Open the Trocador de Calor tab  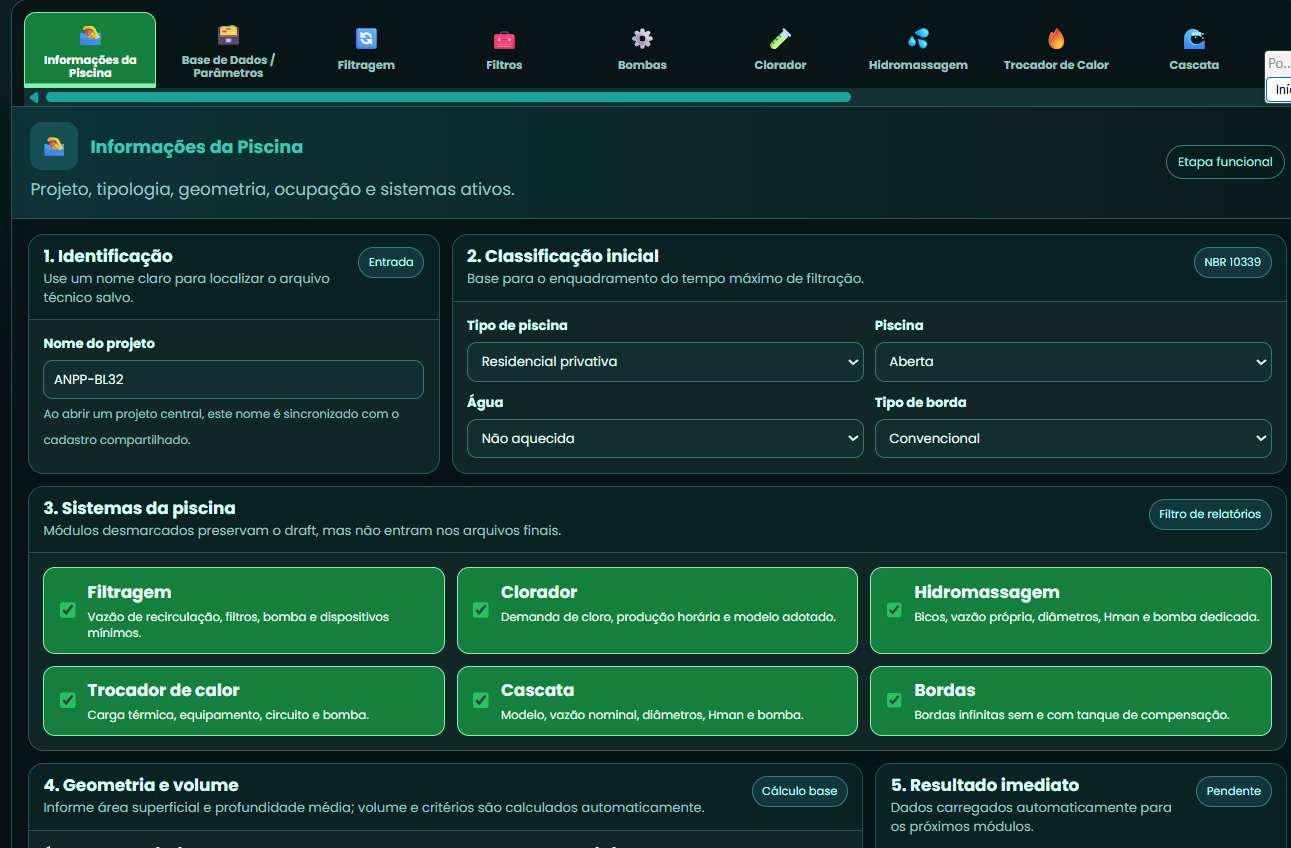[x=1056, y=50]
